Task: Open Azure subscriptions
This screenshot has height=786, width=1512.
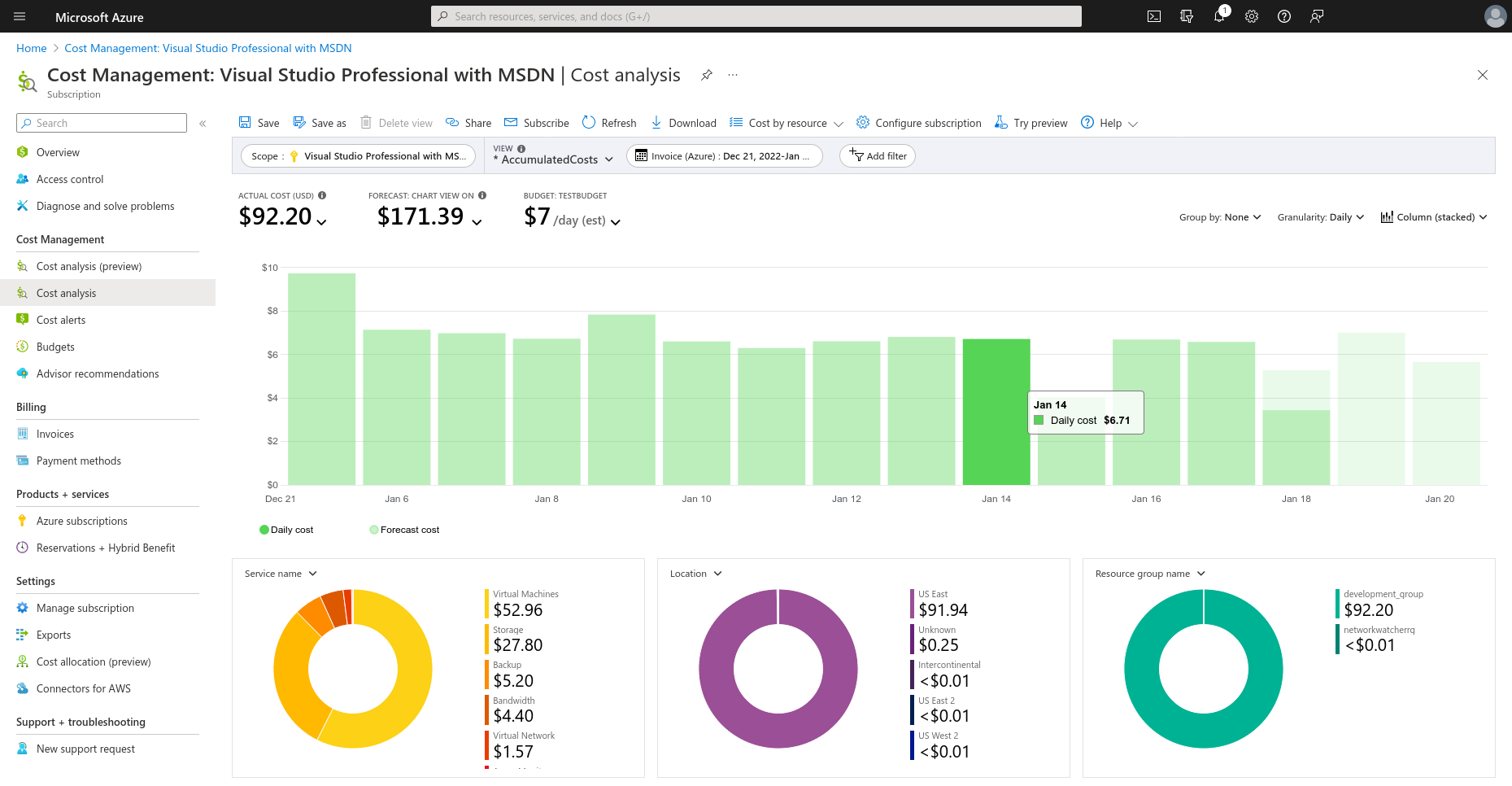Action: pyautogui.click(x=82, y=521)
